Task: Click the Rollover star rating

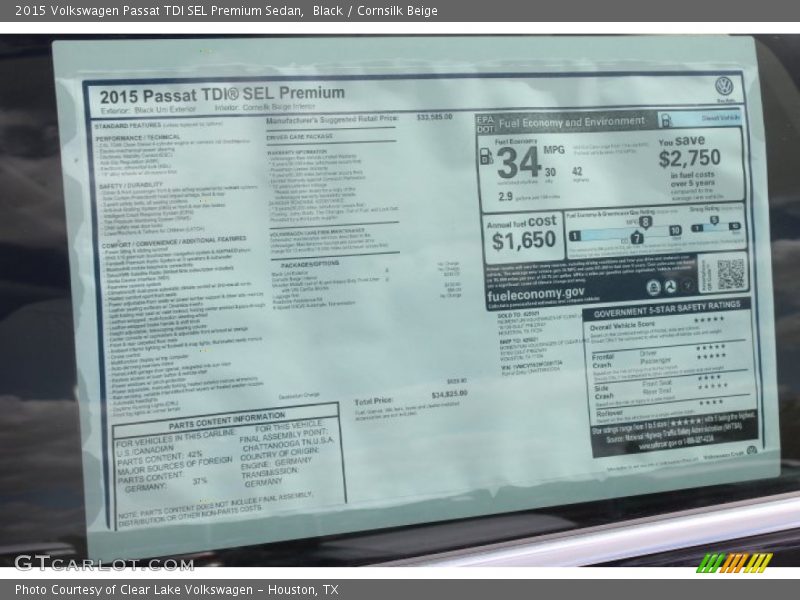Action: [711, 403]
